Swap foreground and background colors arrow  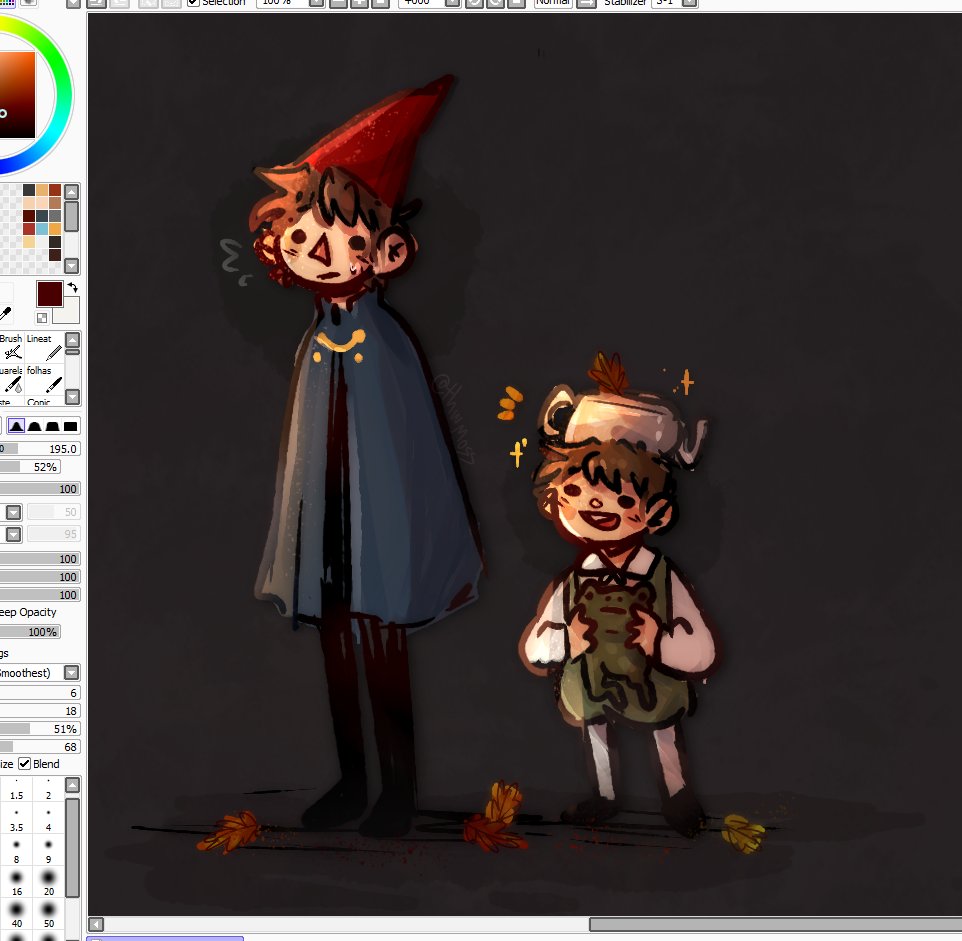click(72, 287)
